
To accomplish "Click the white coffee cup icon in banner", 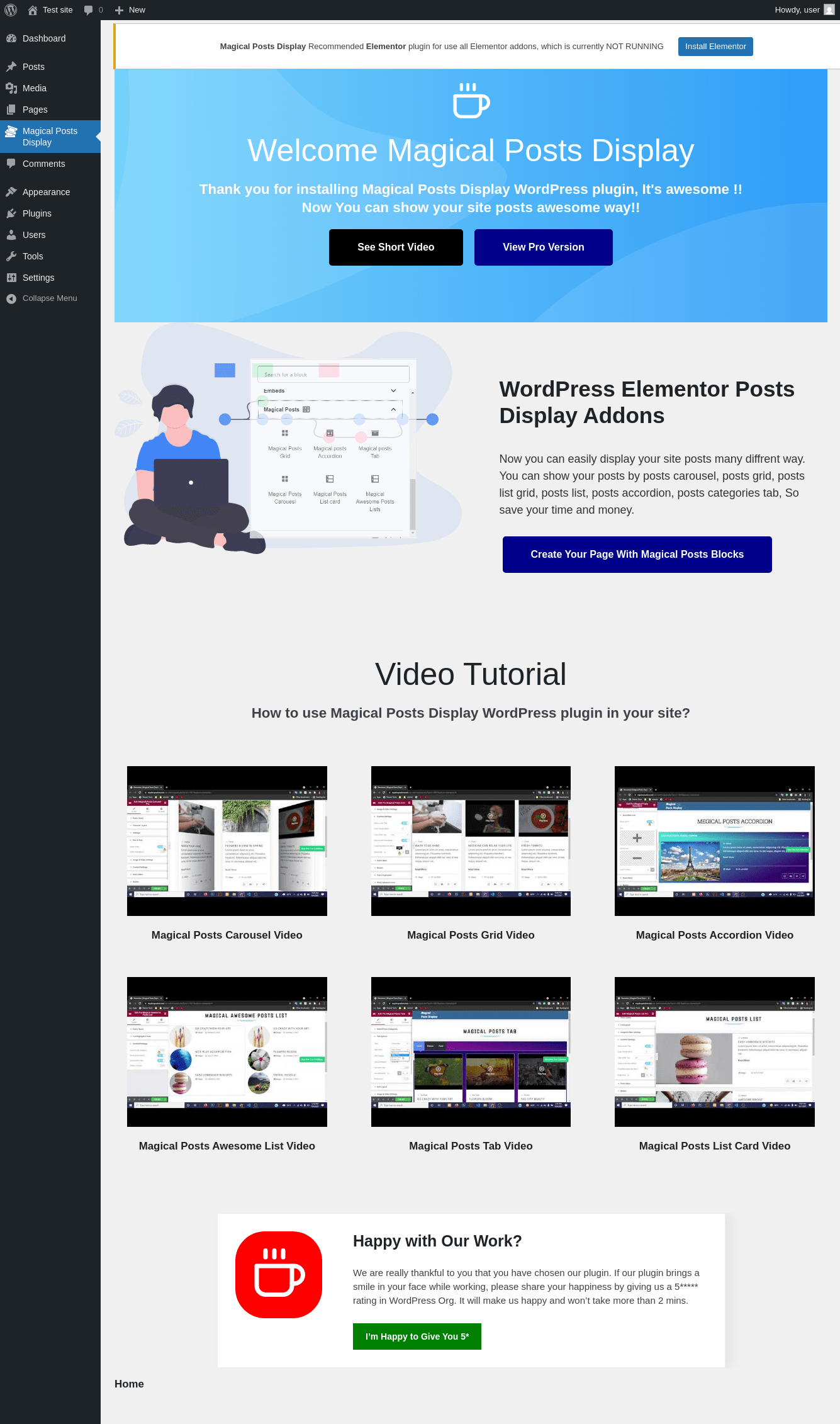I will click(x=471, y=100).
